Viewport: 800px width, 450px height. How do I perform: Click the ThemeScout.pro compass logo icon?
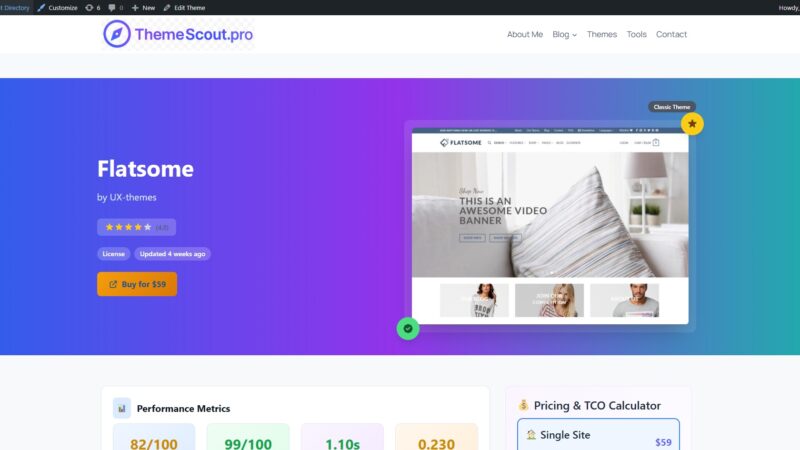(117, 34)
